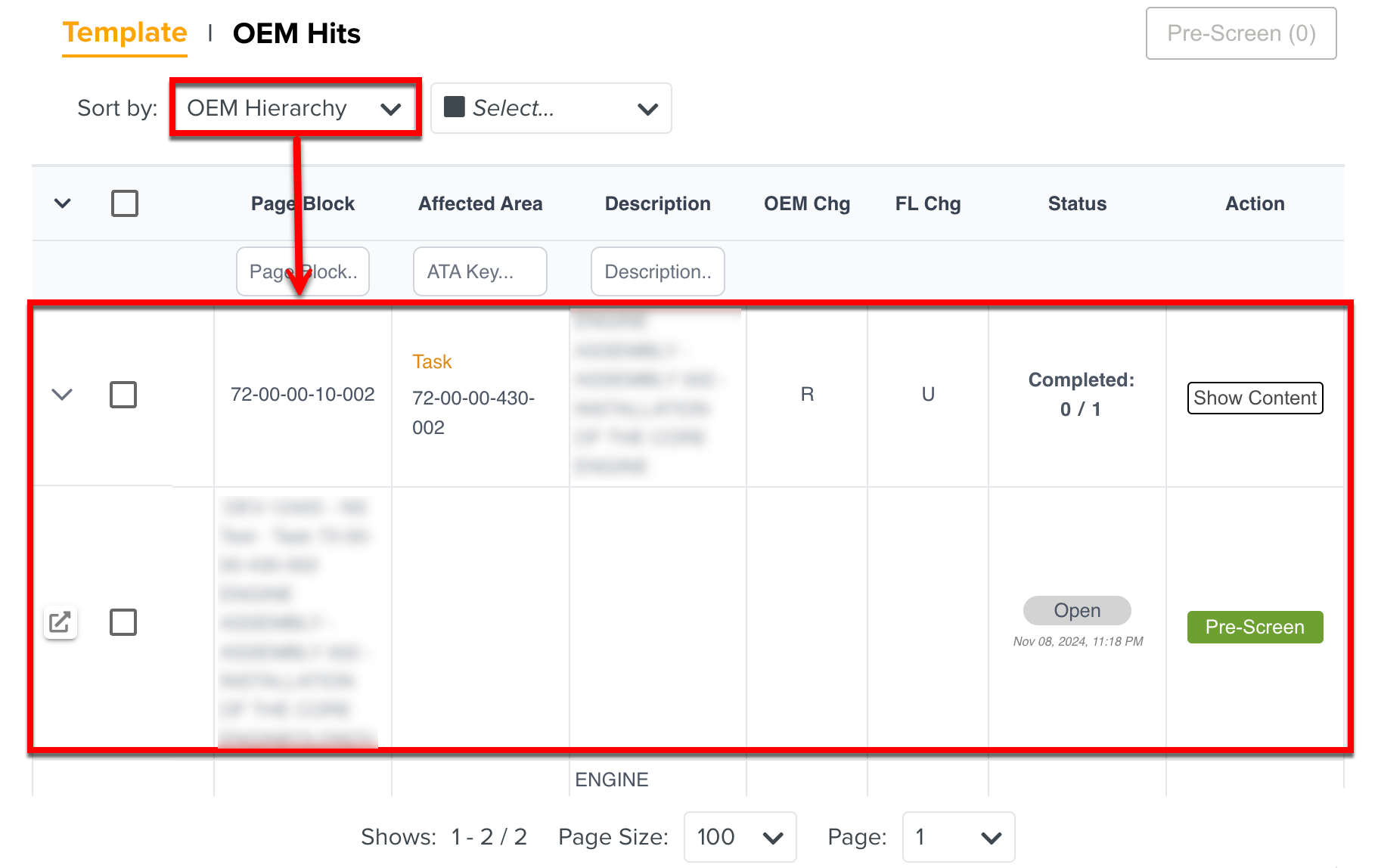The width and height of the screenshot is (1378, 868).
Task: Check the box for row 72-00-00-10-002
Action: 123,395
